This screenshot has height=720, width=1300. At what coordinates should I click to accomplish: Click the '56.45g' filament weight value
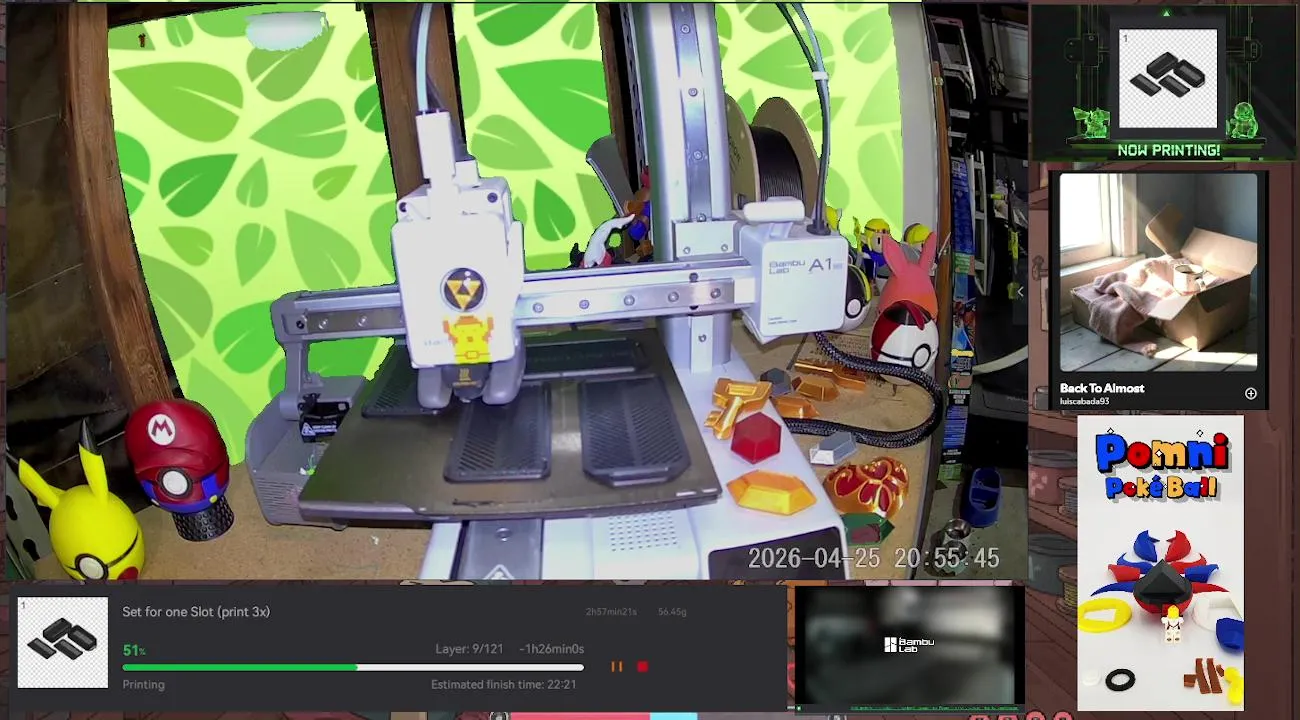(x=672, y=612)
